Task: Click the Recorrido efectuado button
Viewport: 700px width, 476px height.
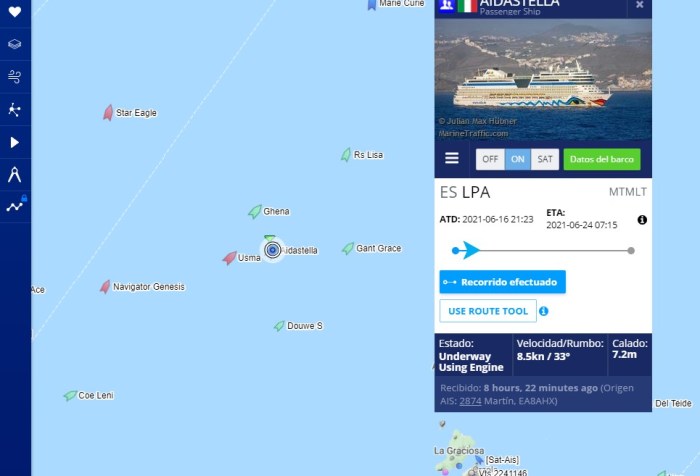Action: [502, 282]
